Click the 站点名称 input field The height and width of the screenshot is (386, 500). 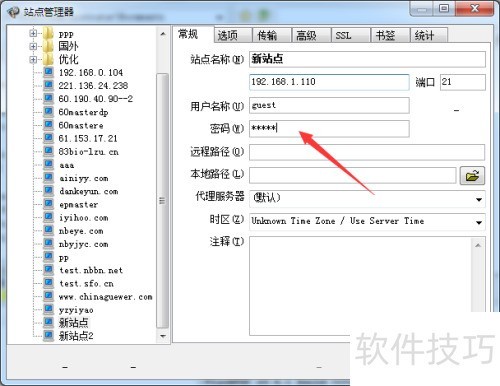tap(367, 59)
